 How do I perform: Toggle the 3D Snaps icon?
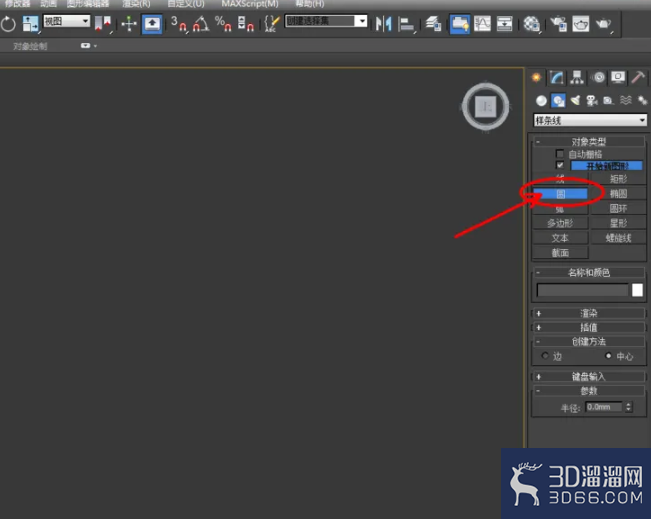pos(179,24)
